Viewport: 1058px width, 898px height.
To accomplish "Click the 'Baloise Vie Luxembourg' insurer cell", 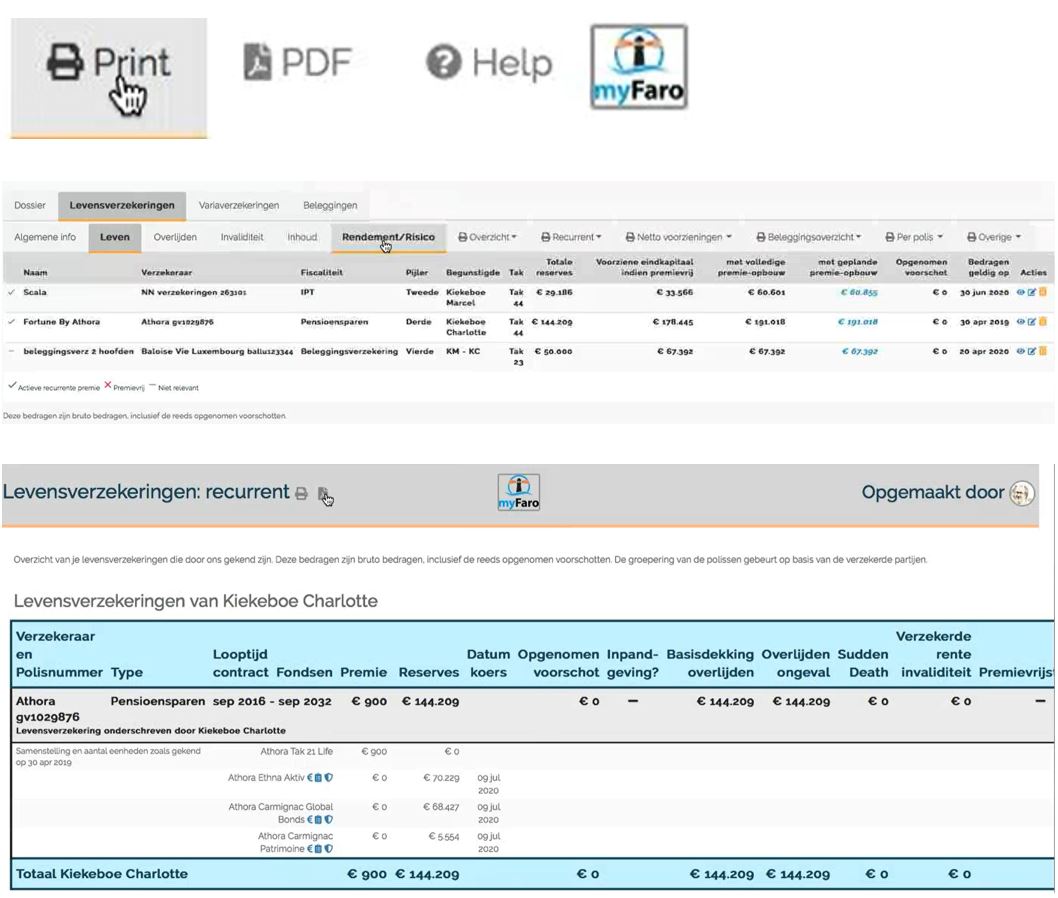I will click(217, 351).
